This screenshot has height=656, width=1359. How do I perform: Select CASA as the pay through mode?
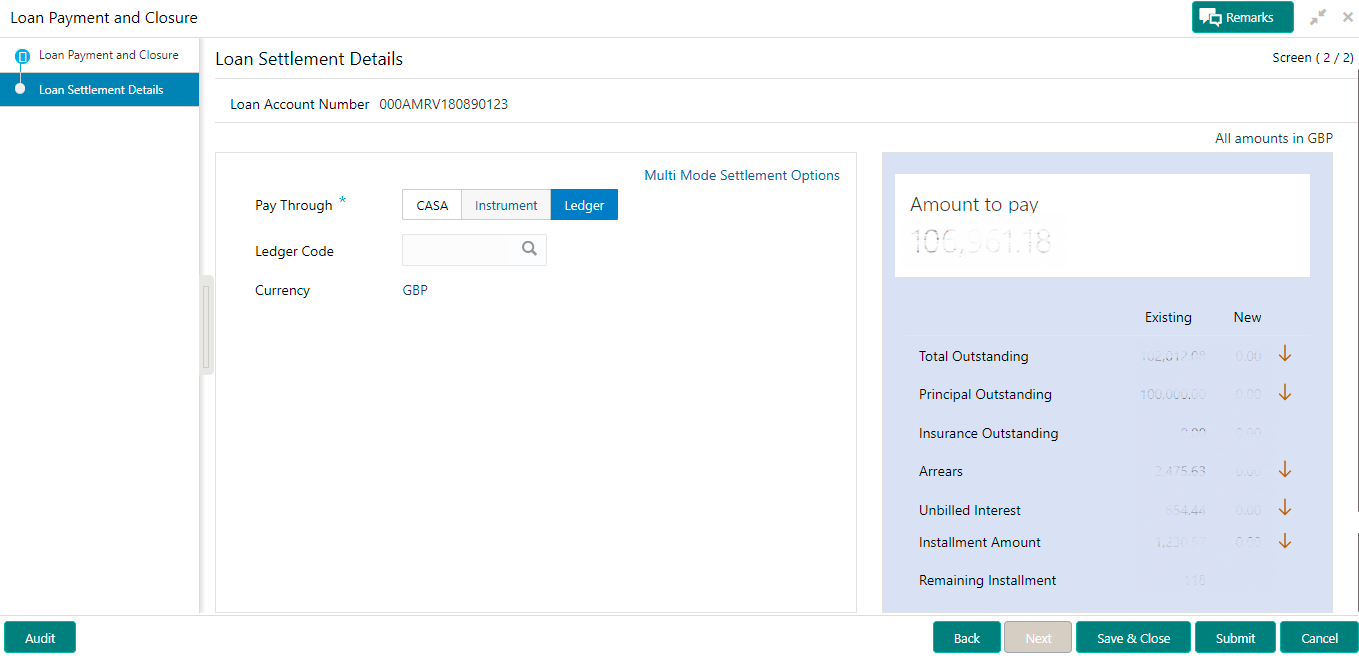click(x=432, y=205)
